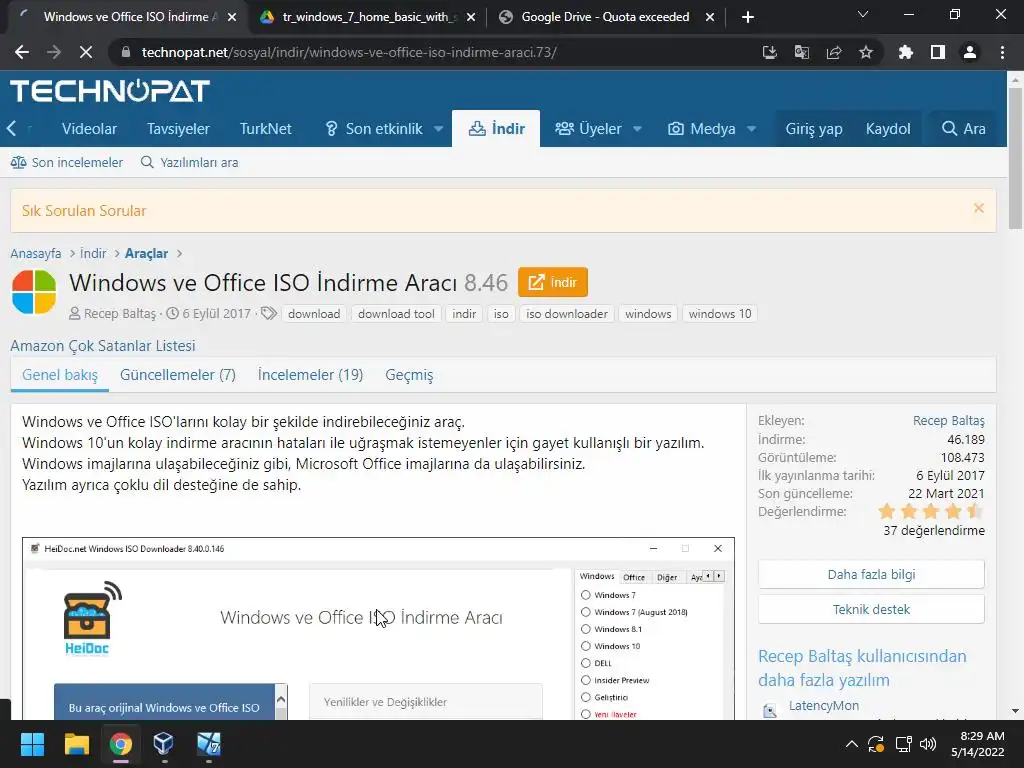Open the install app icon in address bar
Viewport: 1024px width, 768px height.
click(x=770, y=52)
